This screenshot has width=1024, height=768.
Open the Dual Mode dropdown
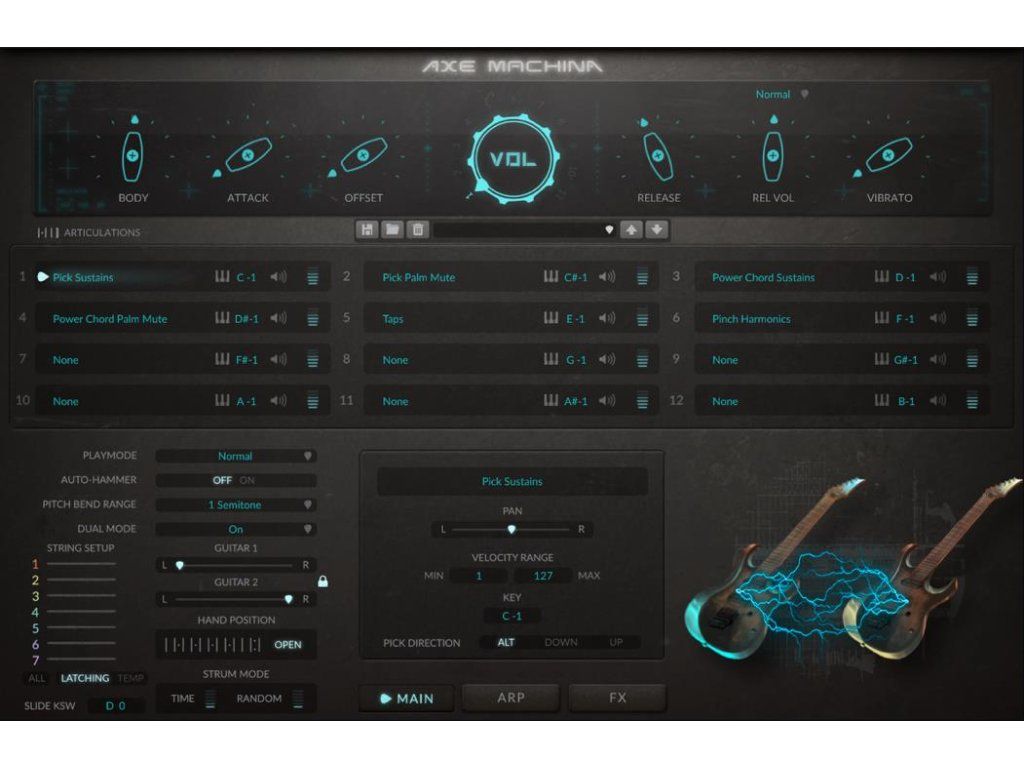click(235, 529)
